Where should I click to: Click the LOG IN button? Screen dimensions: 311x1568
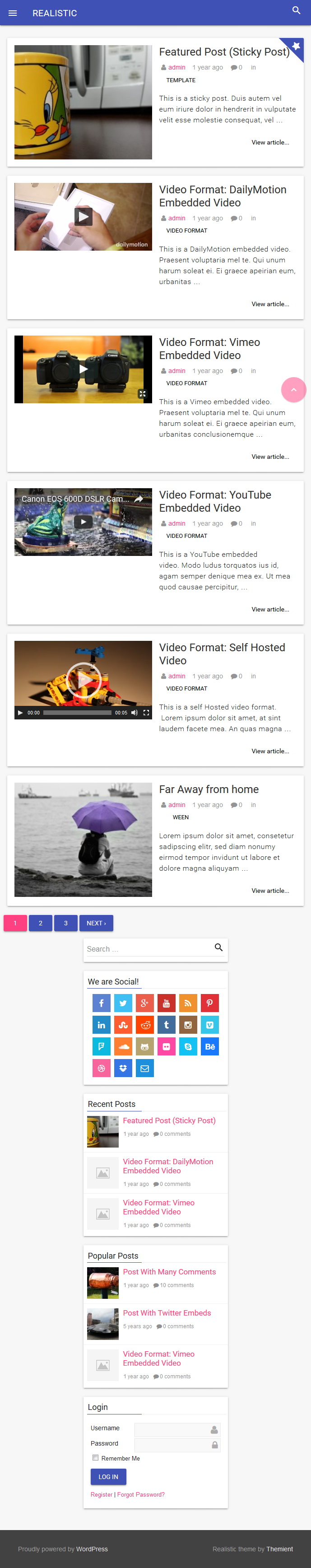coord(108,1477)
